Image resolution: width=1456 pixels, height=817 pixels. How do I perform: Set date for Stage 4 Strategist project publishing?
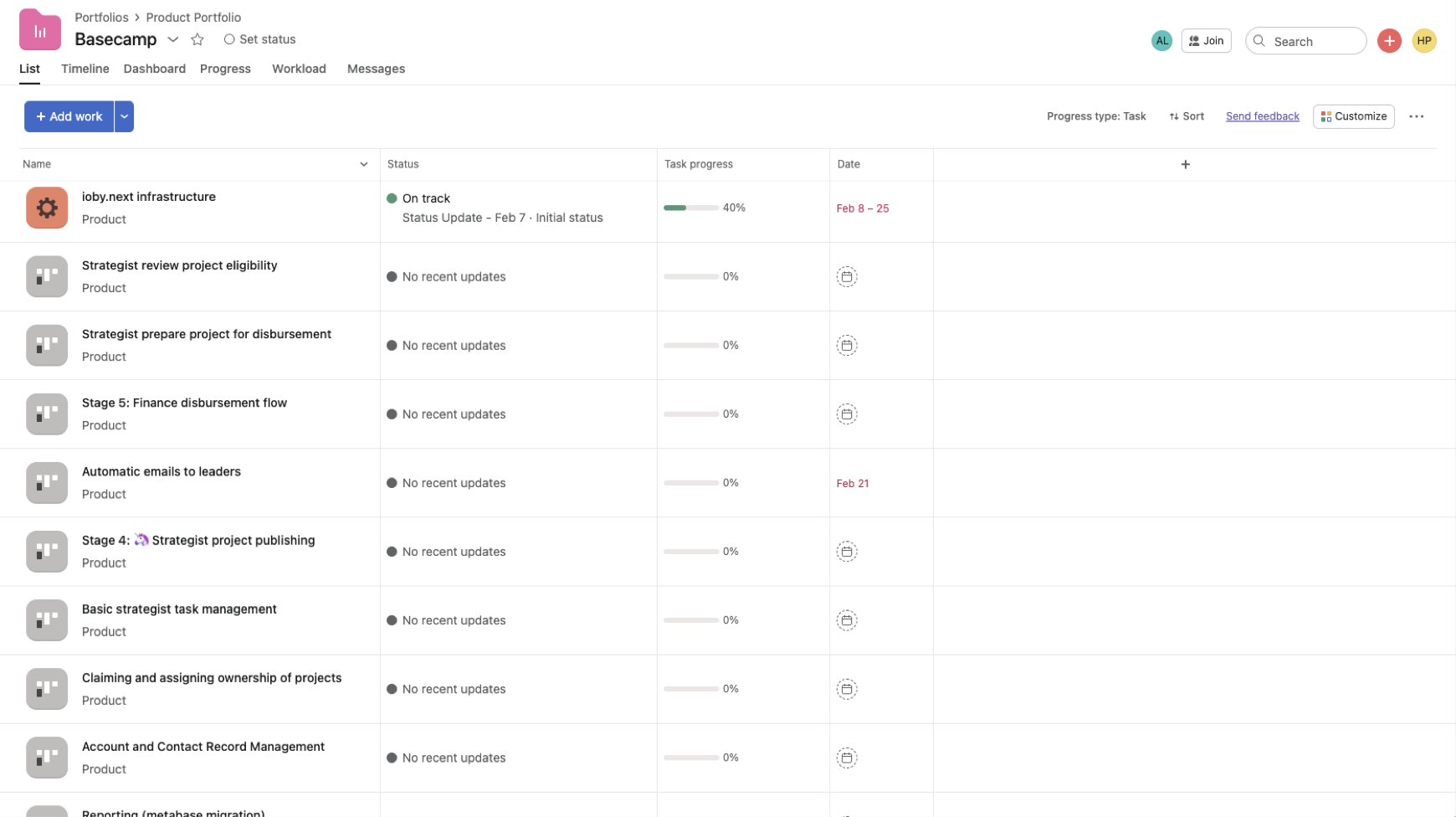(847, 552)
